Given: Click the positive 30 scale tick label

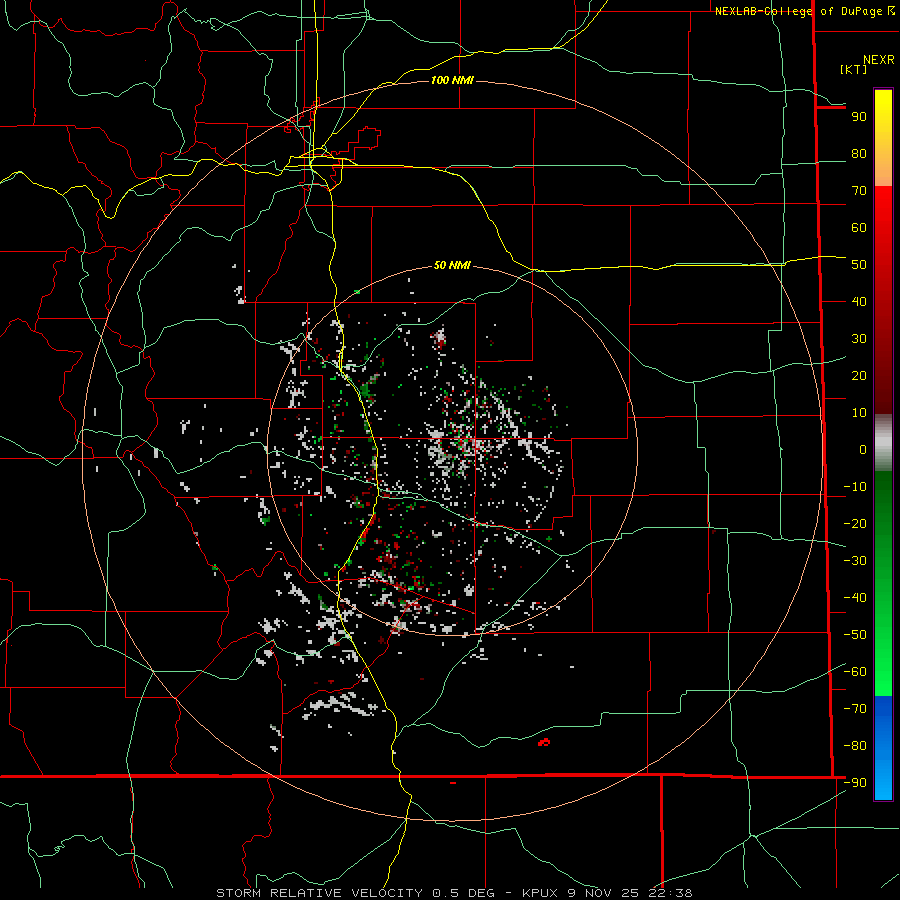Looking at the screenshot, I should 859,339.
